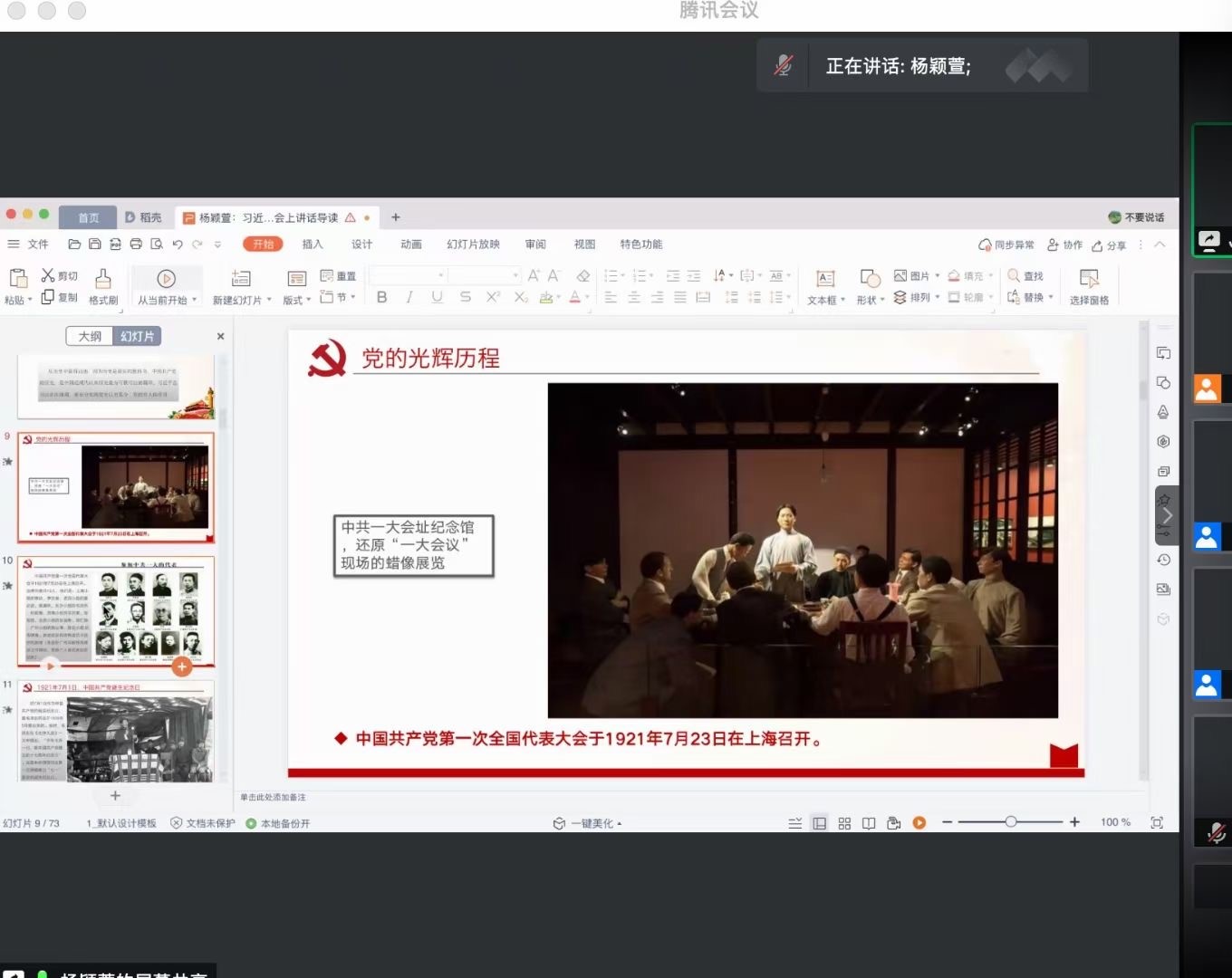Click the Share (分享) button
This screenshot has height=978, width=1232.
pyautogui.click(x=1109, y=245)
